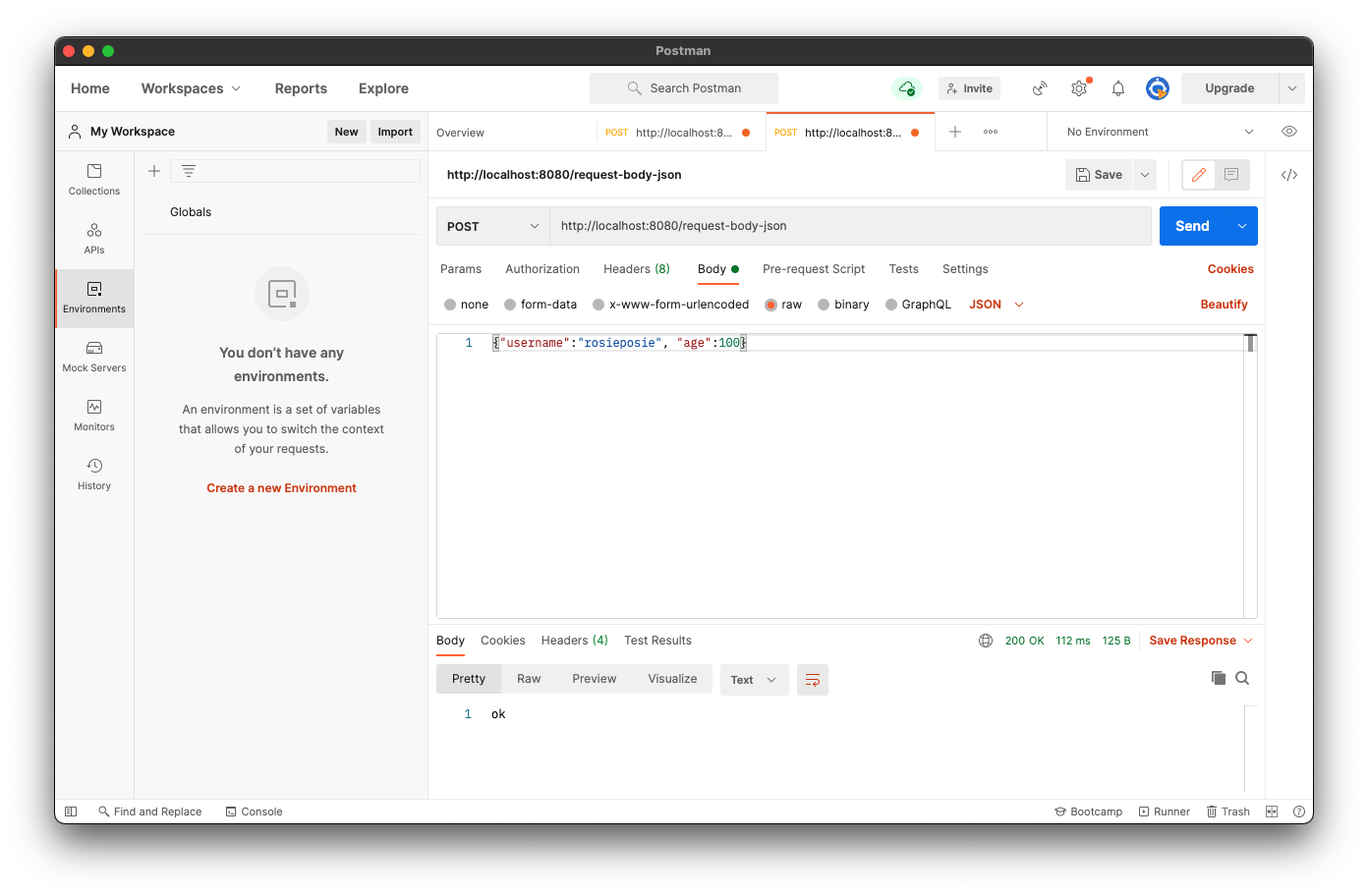The image size is (1368, 896).
Task: Open a new request tab with plus icon
Action: [955, 132]
